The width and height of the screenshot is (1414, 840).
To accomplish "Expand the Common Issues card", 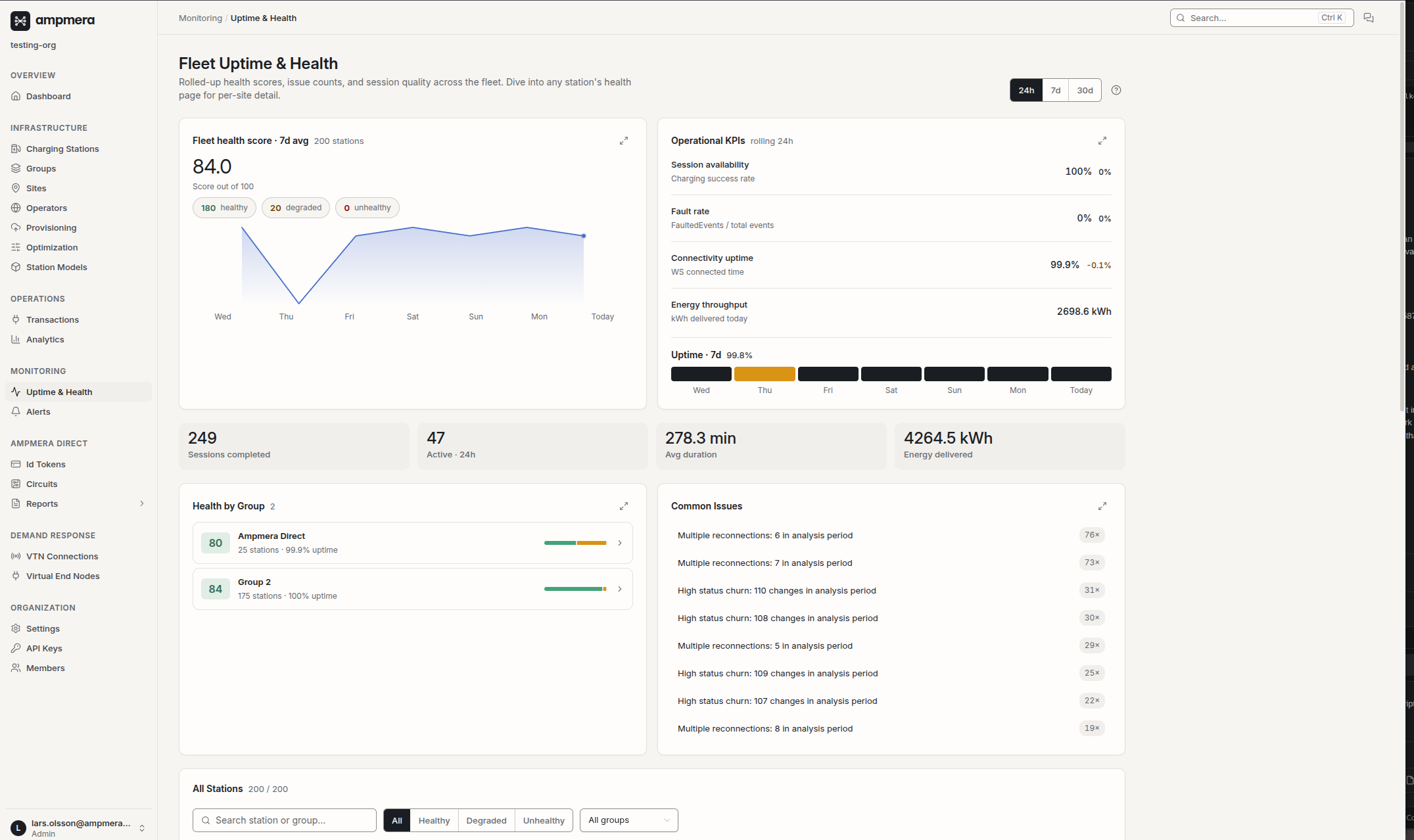I will (1102, 506).
